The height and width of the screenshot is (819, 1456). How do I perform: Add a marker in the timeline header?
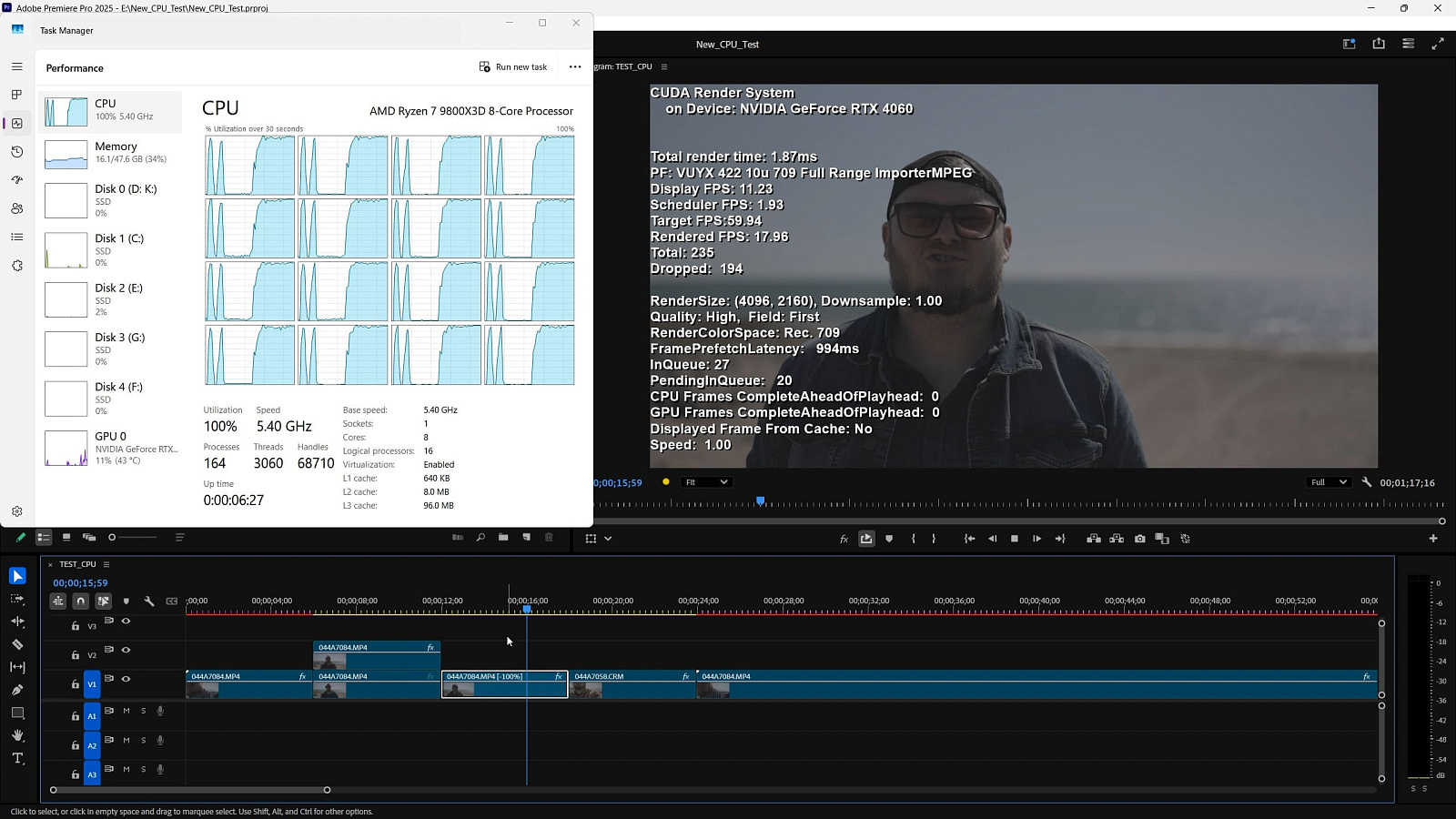click(126, 601)
